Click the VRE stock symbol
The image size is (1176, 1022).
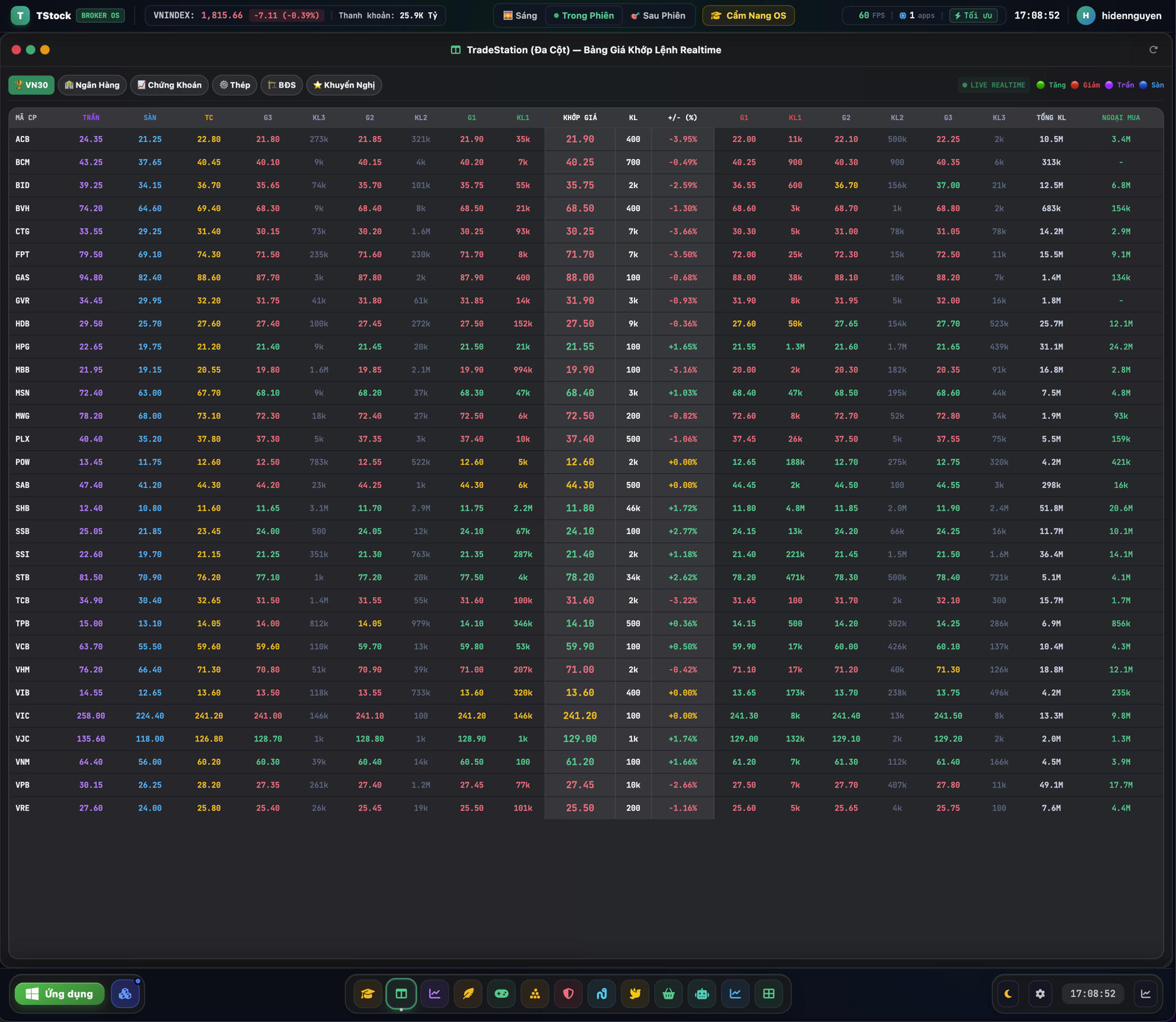[23, 808]
